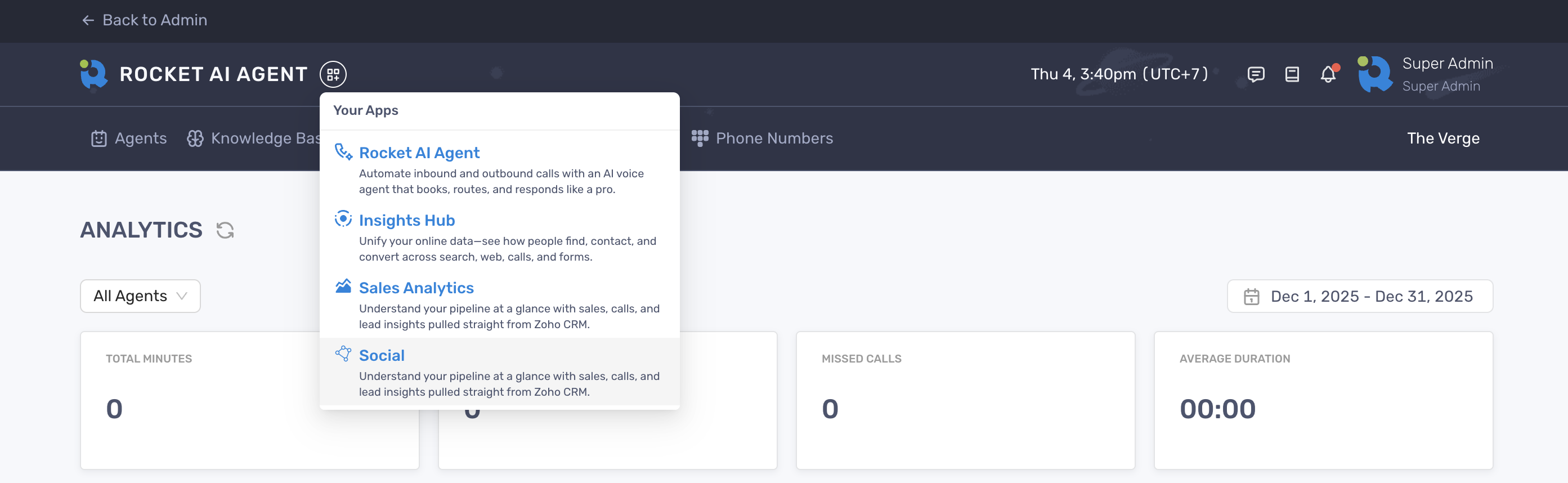Click the Social app icon
This screenshot has height=483, width=1568.
[x=343, y=354]
